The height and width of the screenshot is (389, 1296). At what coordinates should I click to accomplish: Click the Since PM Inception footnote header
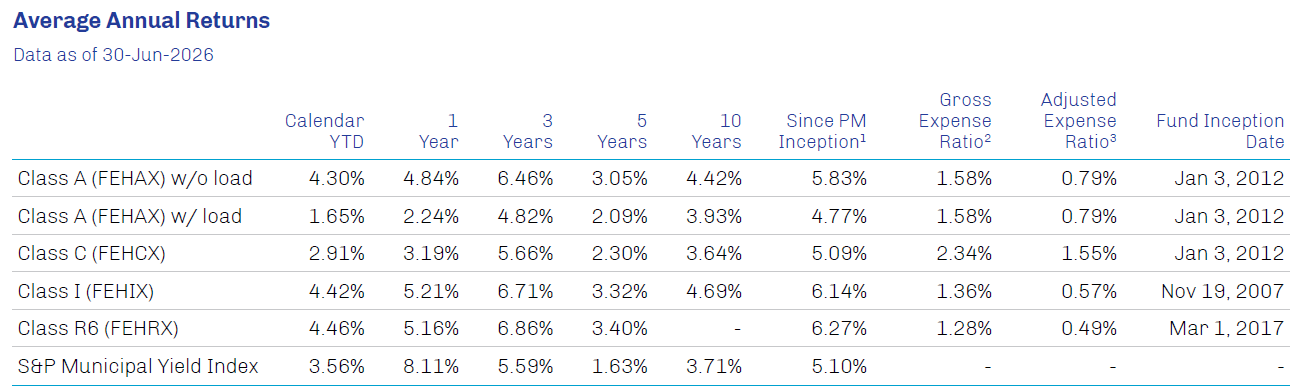[x=820, y=131]
